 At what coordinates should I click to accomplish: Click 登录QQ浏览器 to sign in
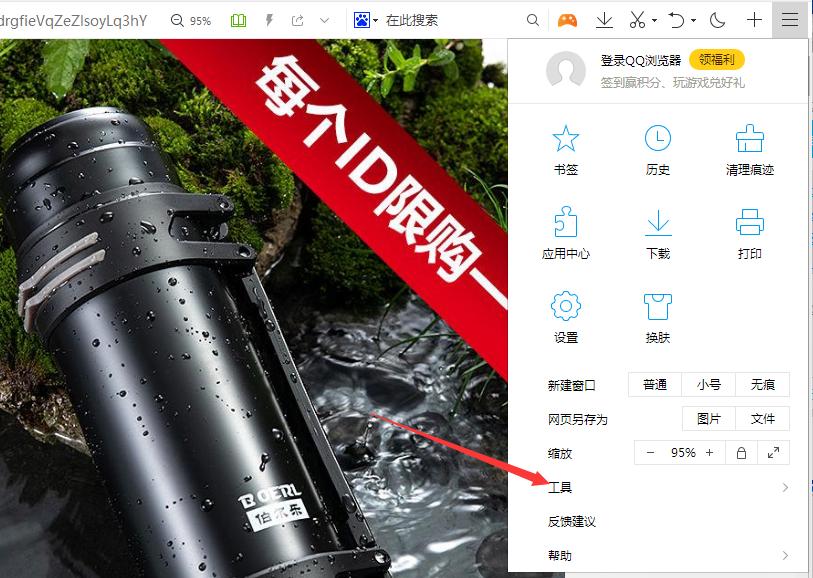[640, 60]
